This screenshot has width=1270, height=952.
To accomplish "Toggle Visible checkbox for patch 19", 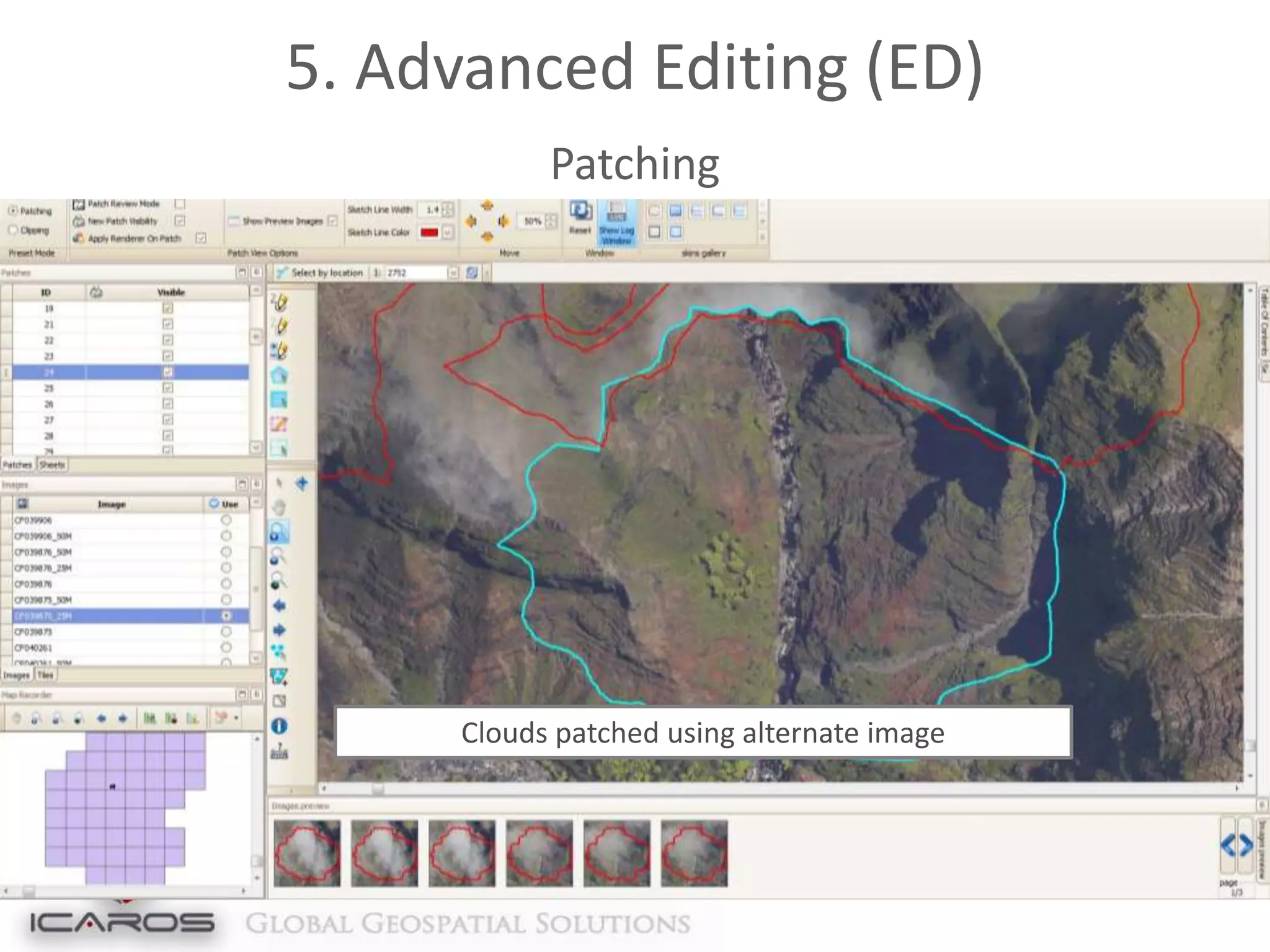I will click(x=167, y=308).
